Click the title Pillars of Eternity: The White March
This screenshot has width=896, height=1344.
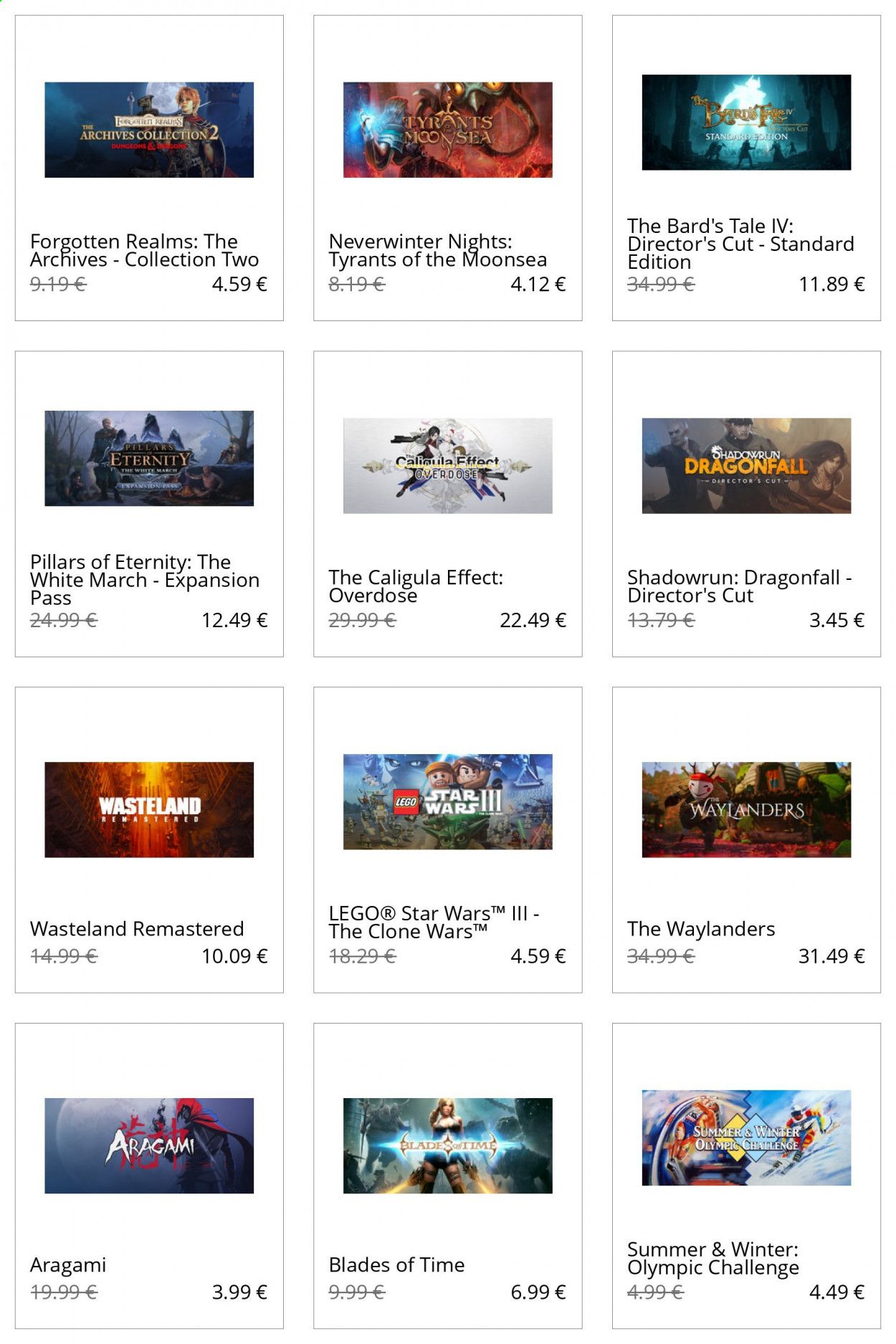click(144, 579)
